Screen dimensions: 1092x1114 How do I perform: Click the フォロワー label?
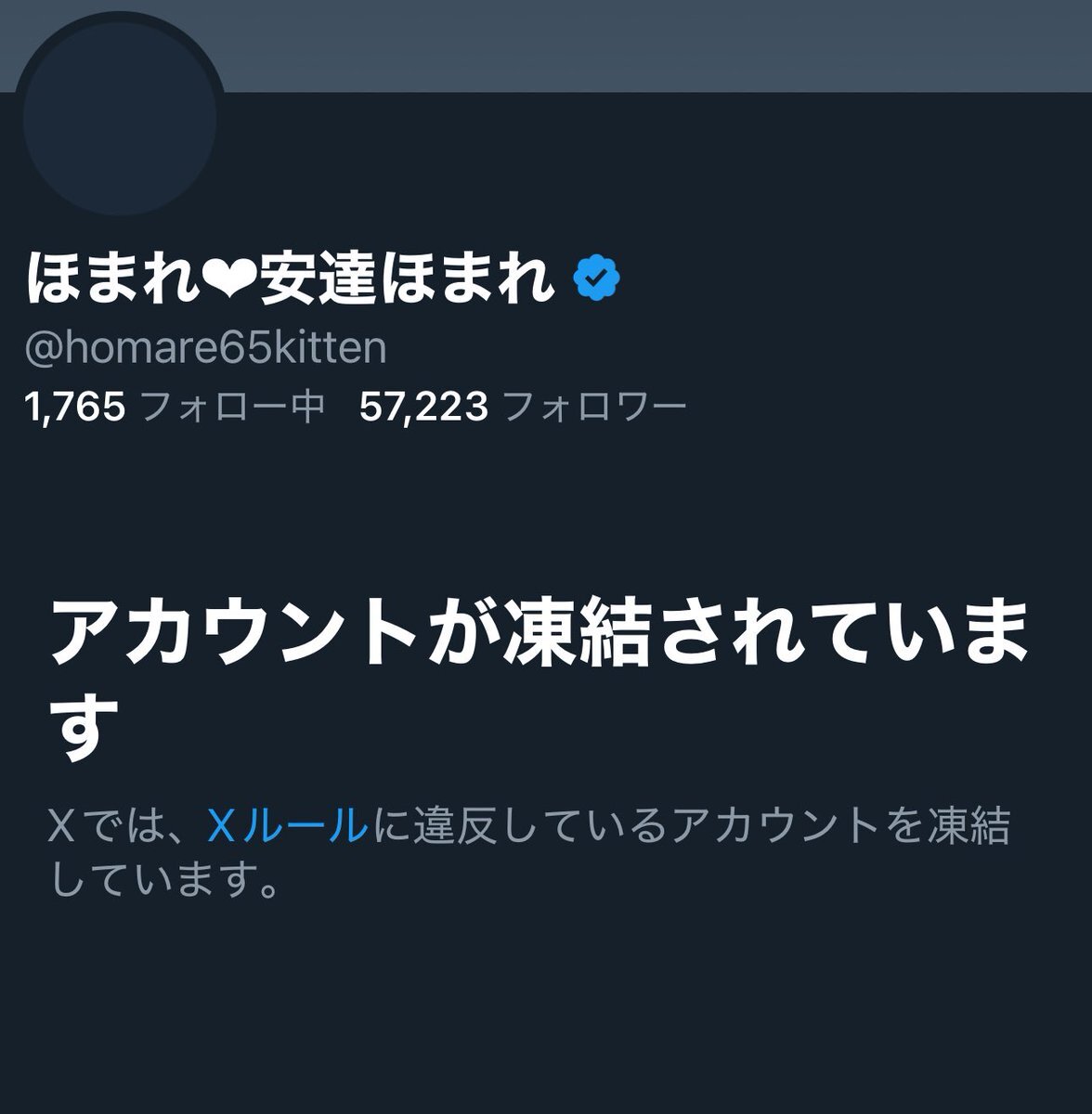(594, 407)
